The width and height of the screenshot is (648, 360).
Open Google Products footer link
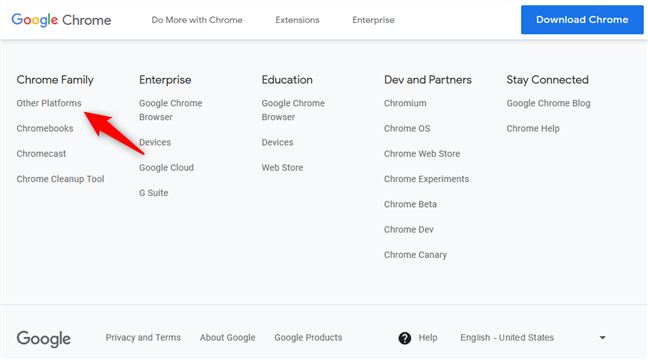308,337
